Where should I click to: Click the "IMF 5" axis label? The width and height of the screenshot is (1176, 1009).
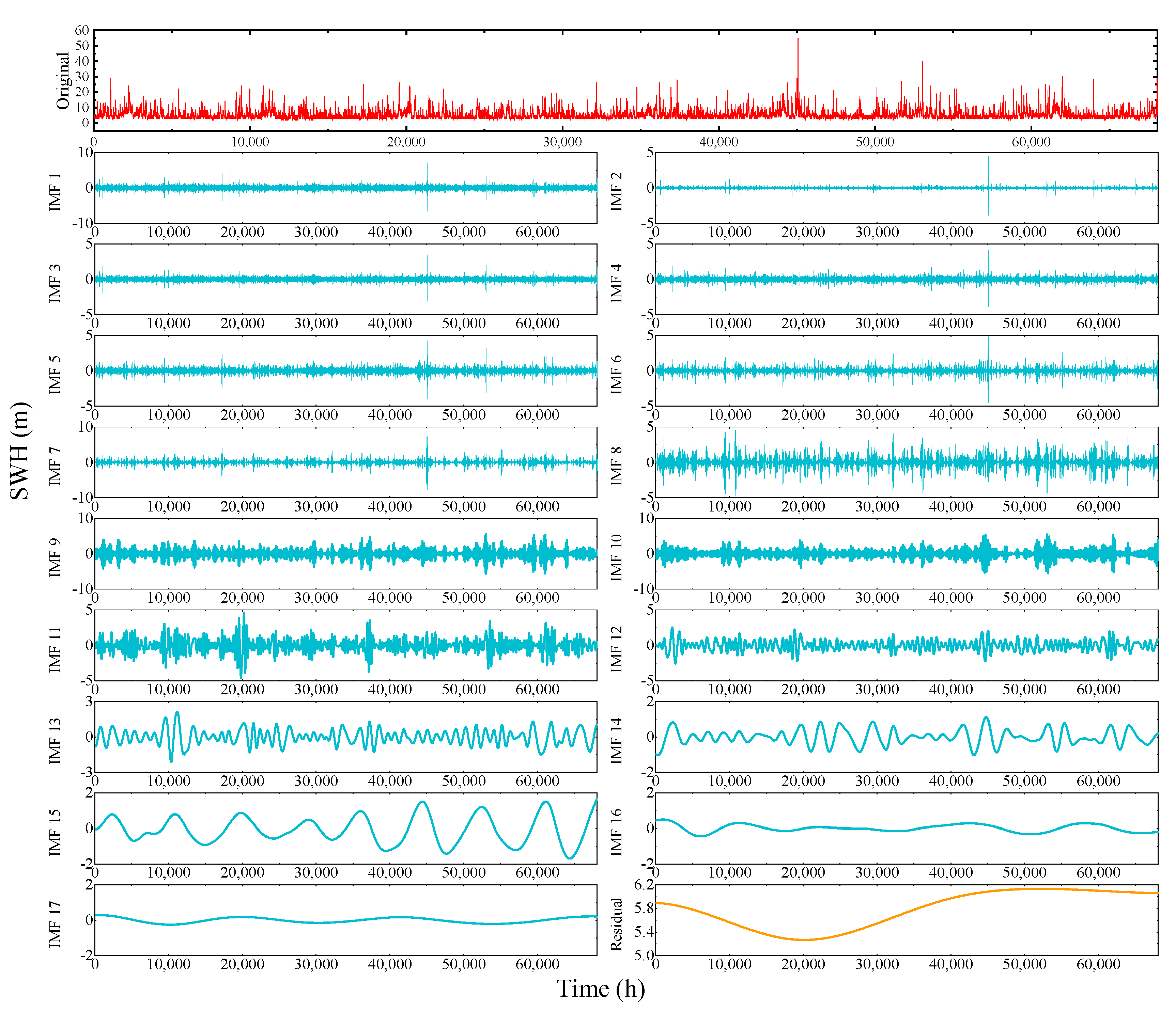click(x=56, y=375)
